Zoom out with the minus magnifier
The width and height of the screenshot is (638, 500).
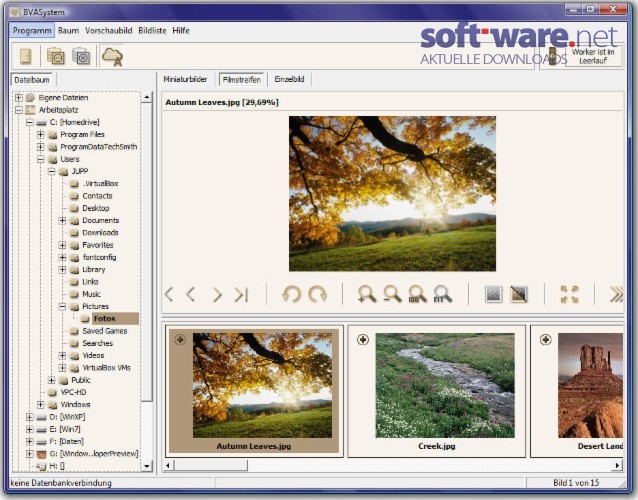[392, 294]
